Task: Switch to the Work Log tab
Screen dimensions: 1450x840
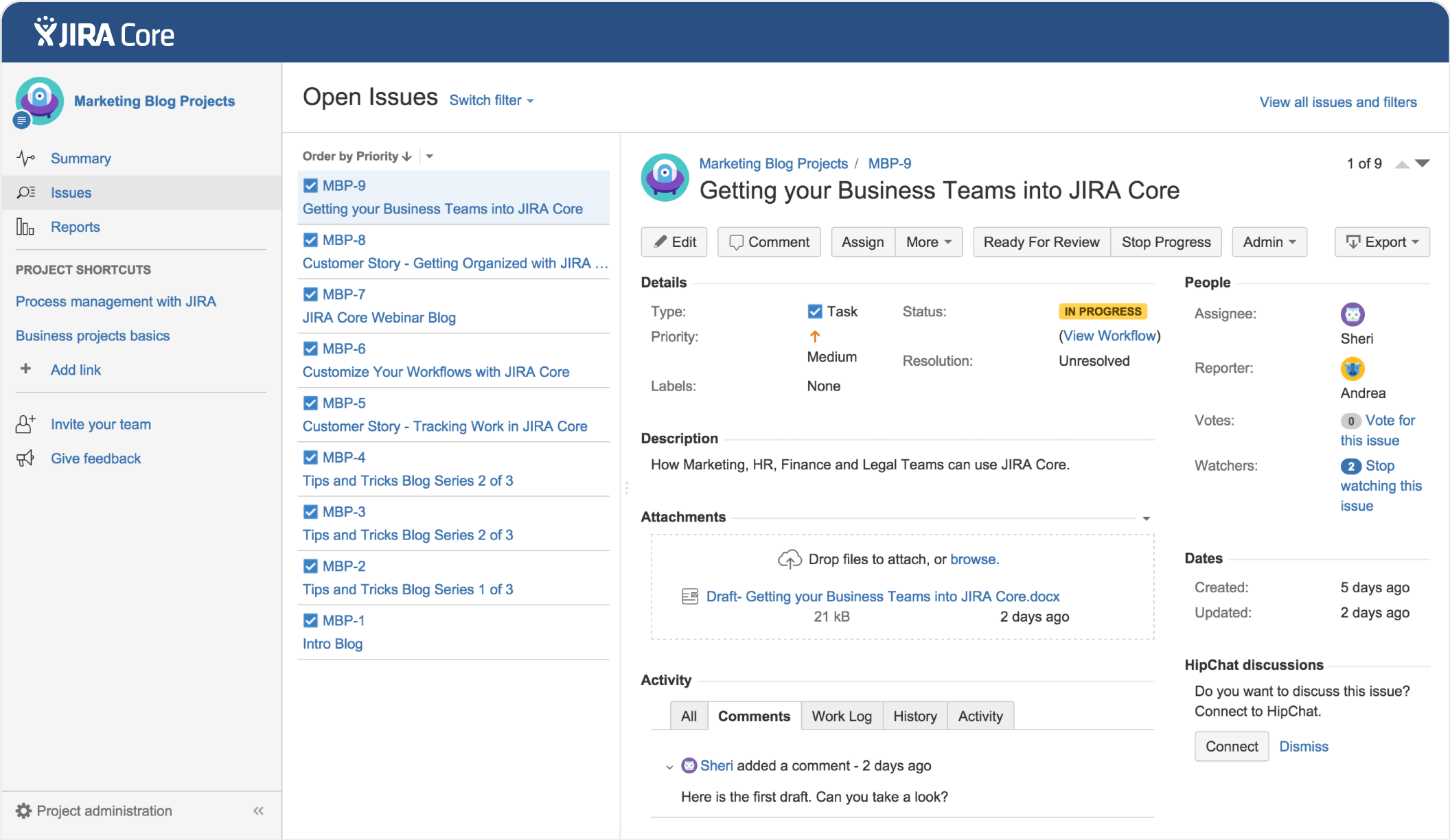Action: coord(841,716)
